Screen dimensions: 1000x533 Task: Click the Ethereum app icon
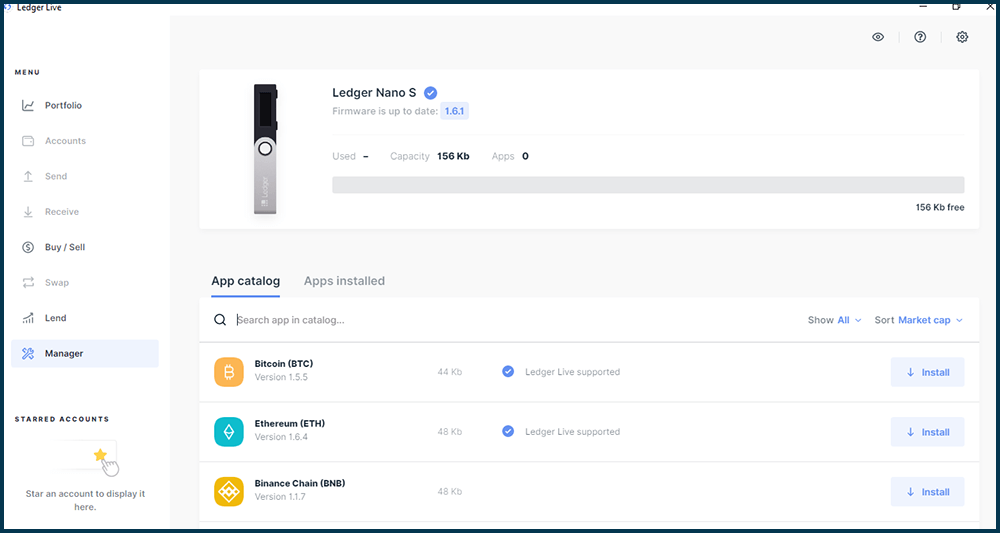tap(229, 432)
